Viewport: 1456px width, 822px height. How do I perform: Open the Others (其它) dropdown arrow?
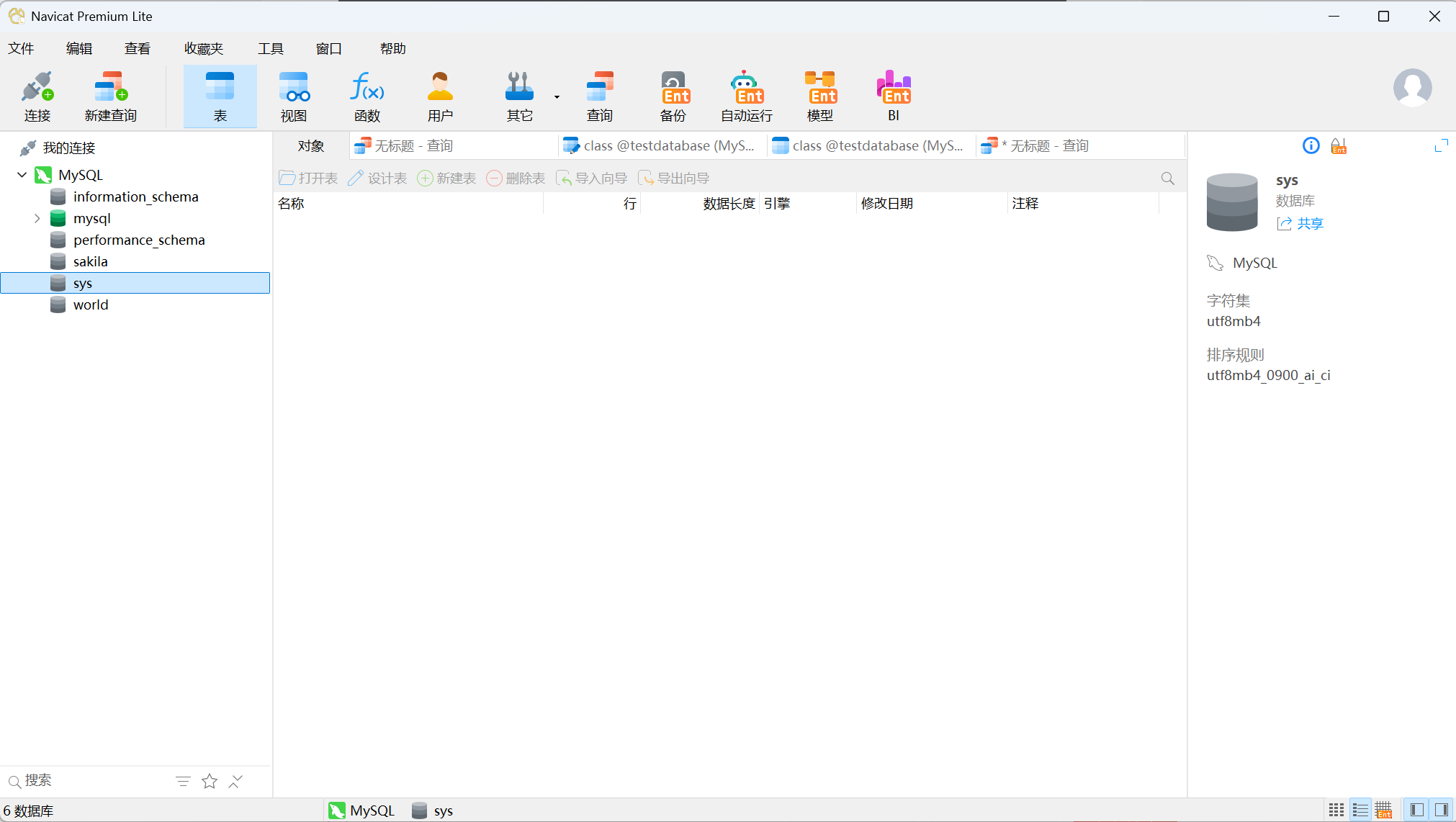tap(557, 96)
